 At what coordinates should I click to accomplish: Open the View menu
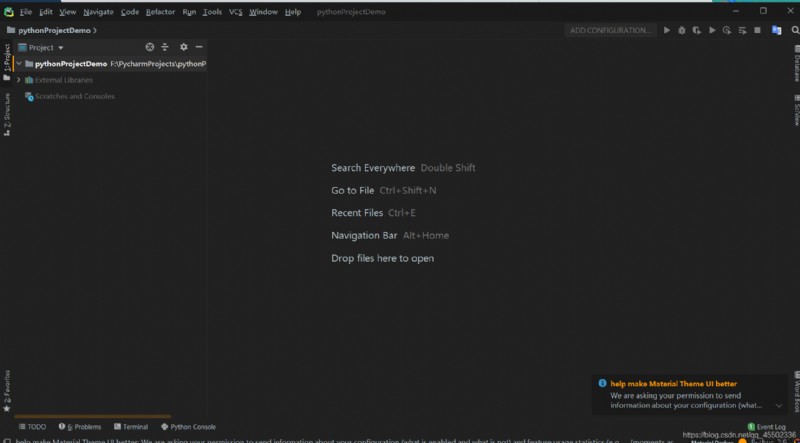68,12
